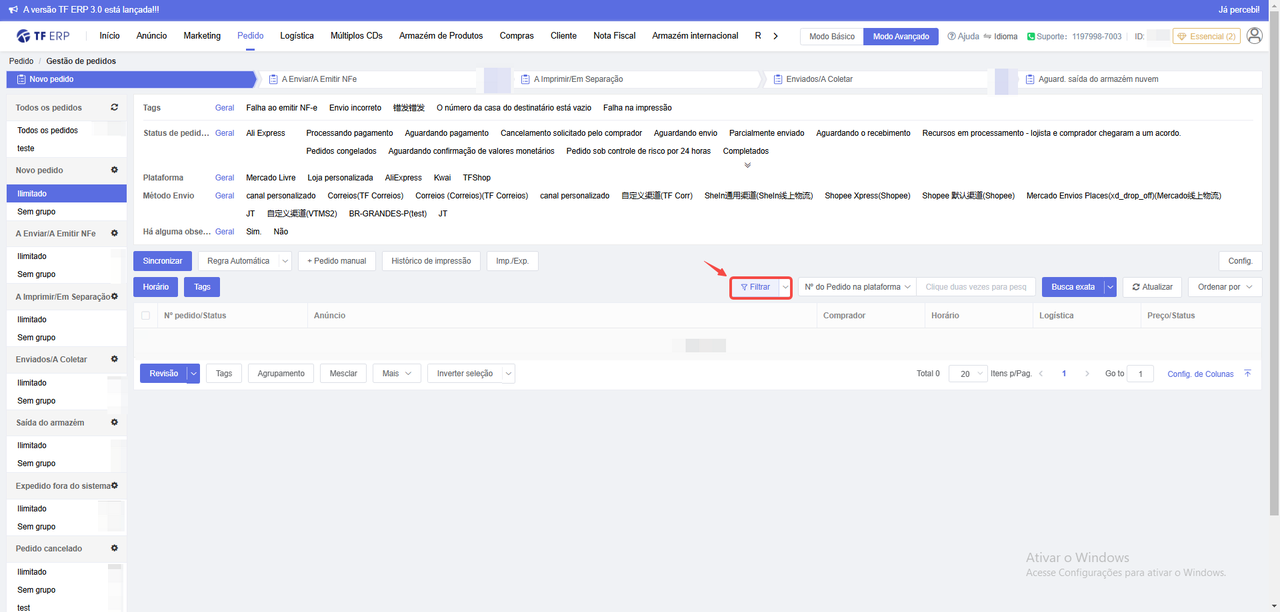Open the Nota Fiscal menu

coord(614,36)
